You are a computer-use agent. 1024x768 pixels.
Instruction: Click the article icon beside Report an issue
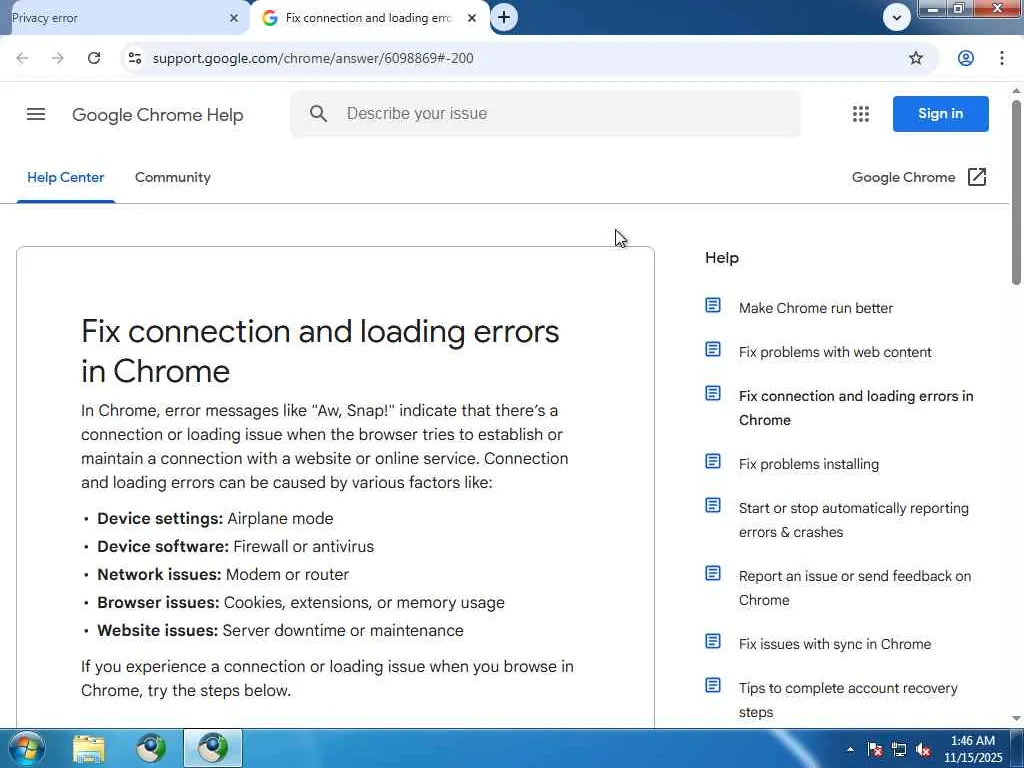pos(712,573)
